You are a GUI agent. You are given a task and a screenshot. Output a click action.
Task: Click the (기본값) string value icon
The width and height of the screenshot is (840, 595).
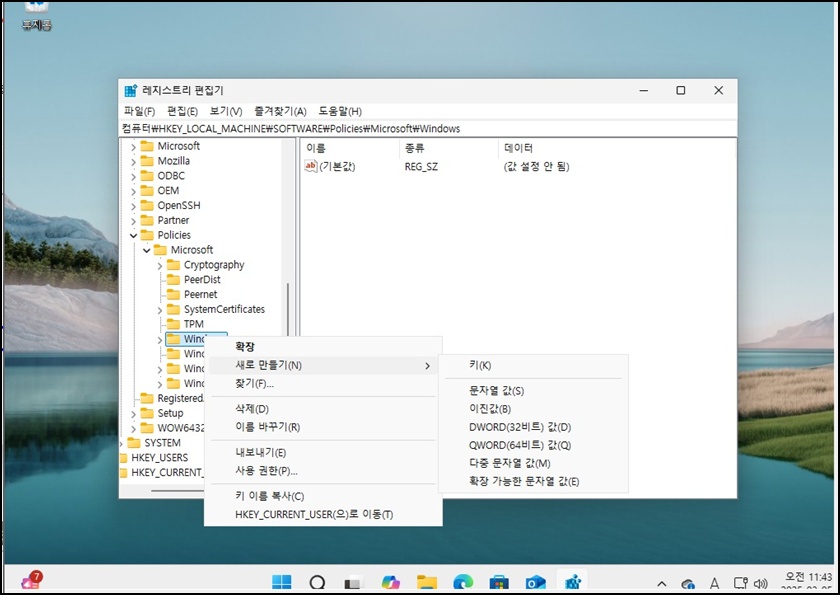311,166
